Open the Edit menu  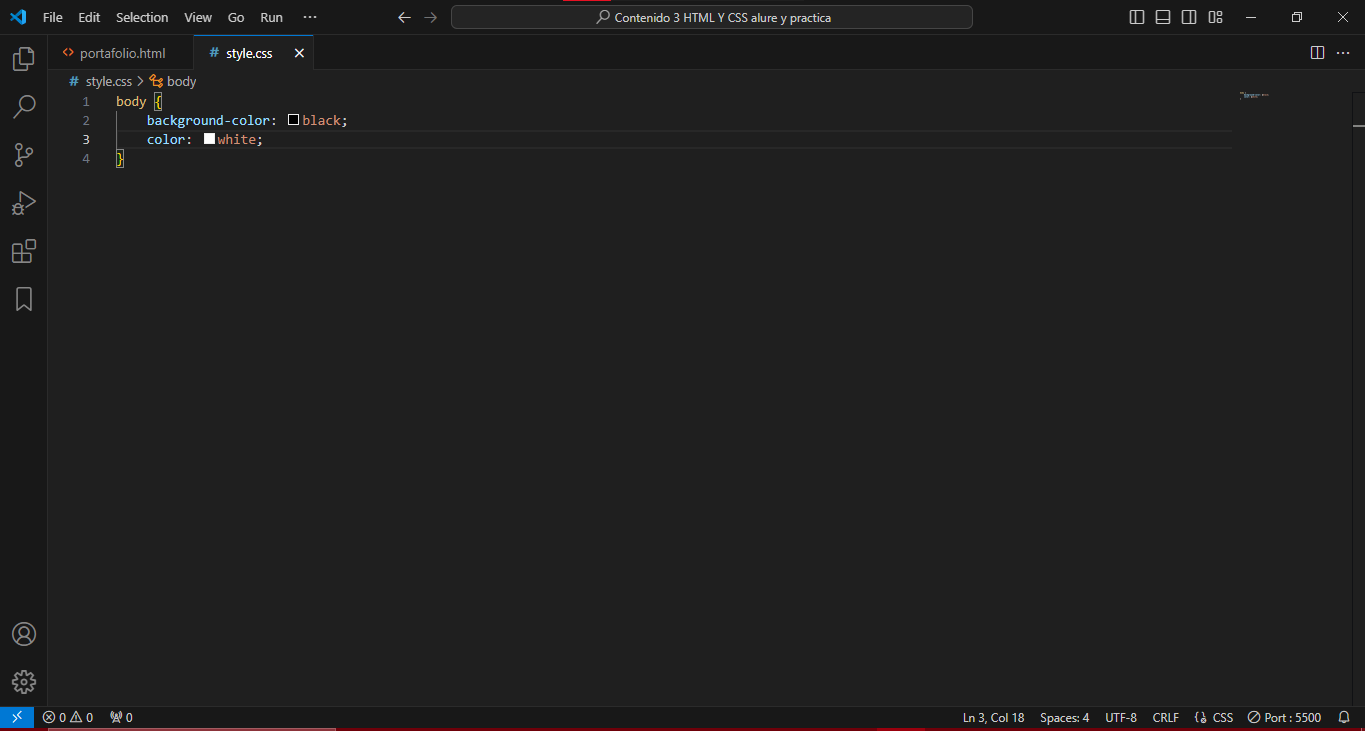click(89, 17)
